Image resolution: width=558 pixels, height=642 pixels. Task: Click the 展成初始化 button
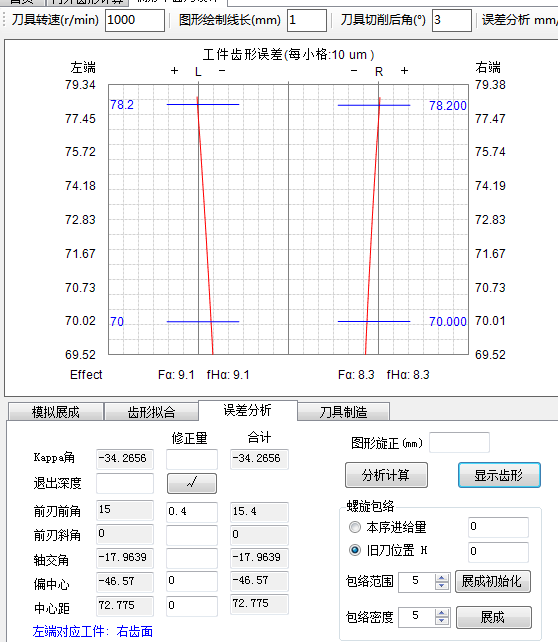click(x=492, y=581)
